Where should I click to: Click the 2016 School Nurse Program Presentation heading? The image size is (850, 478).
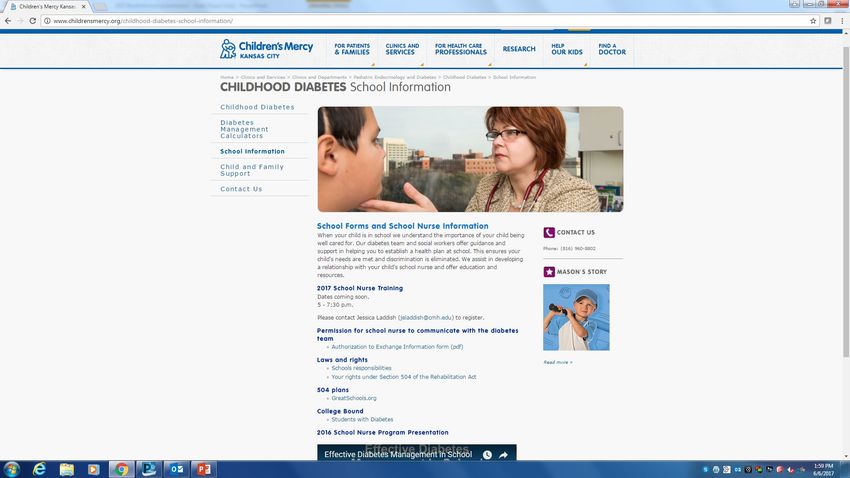tap(383, 432)
